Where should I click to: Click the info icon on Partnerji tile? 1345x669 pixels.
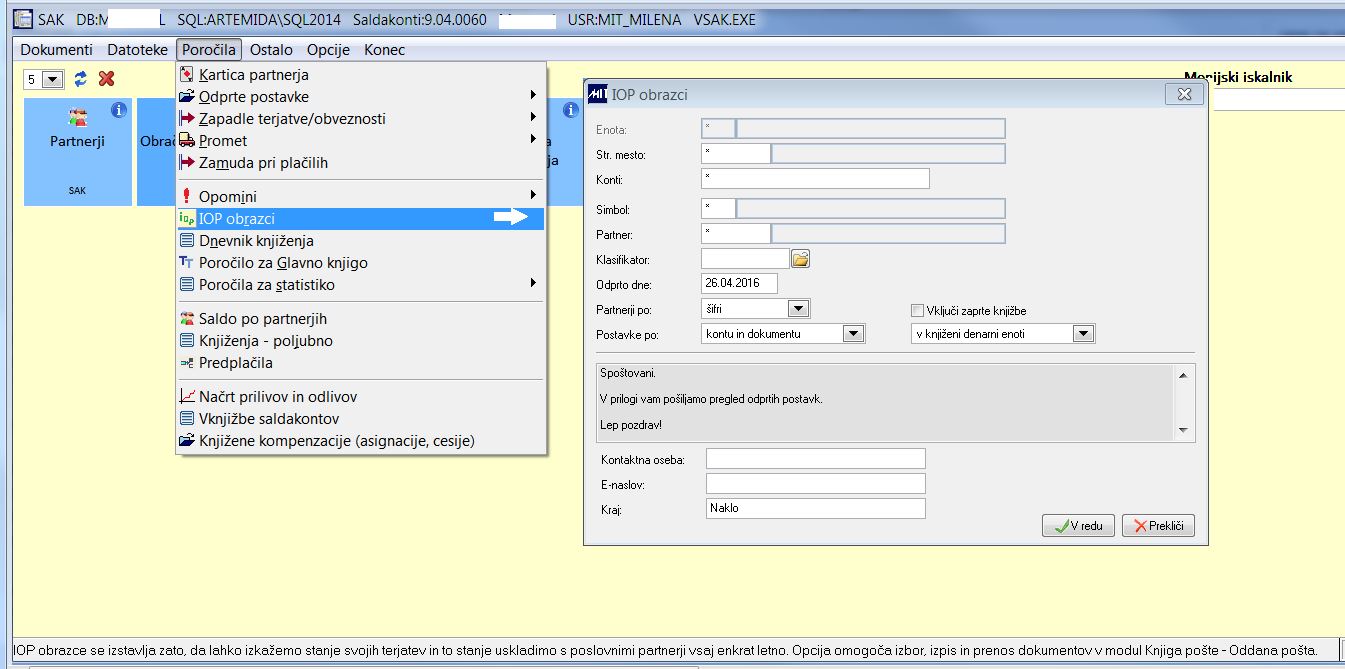pos(118,109)
